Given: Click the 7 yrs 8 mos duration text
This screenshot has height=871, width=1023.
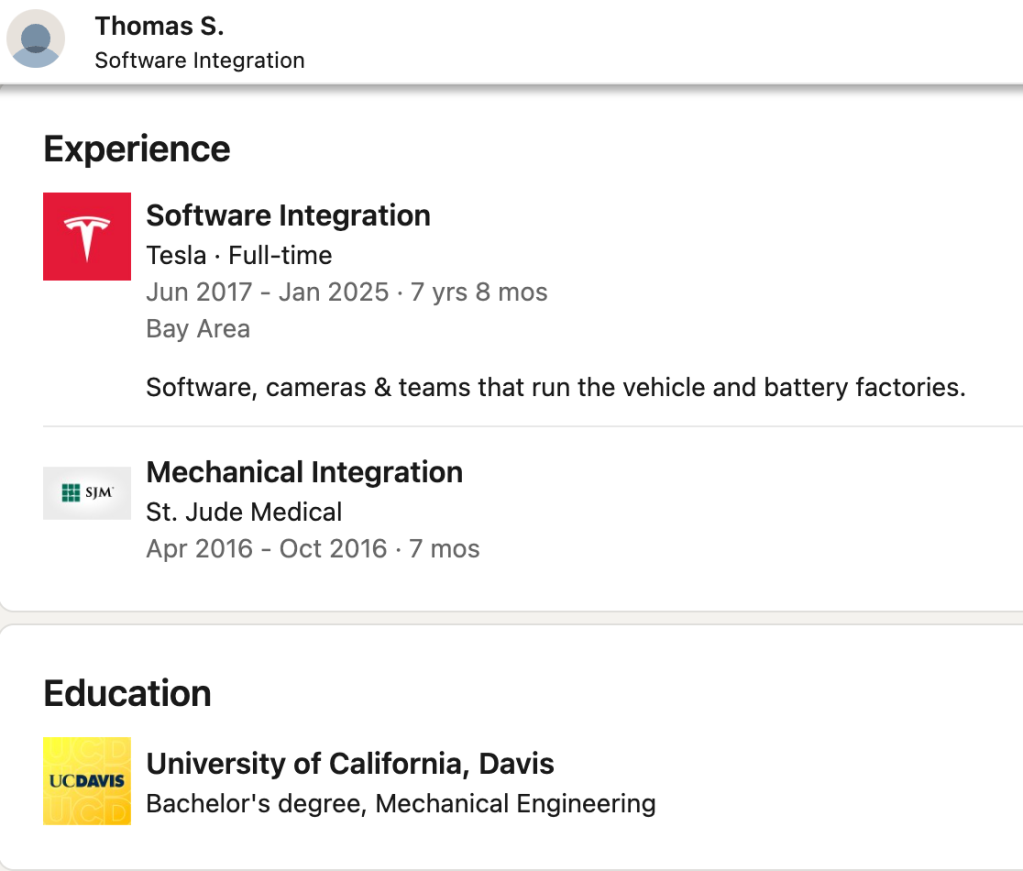Looking at the screenshot, I should [478, 292].
